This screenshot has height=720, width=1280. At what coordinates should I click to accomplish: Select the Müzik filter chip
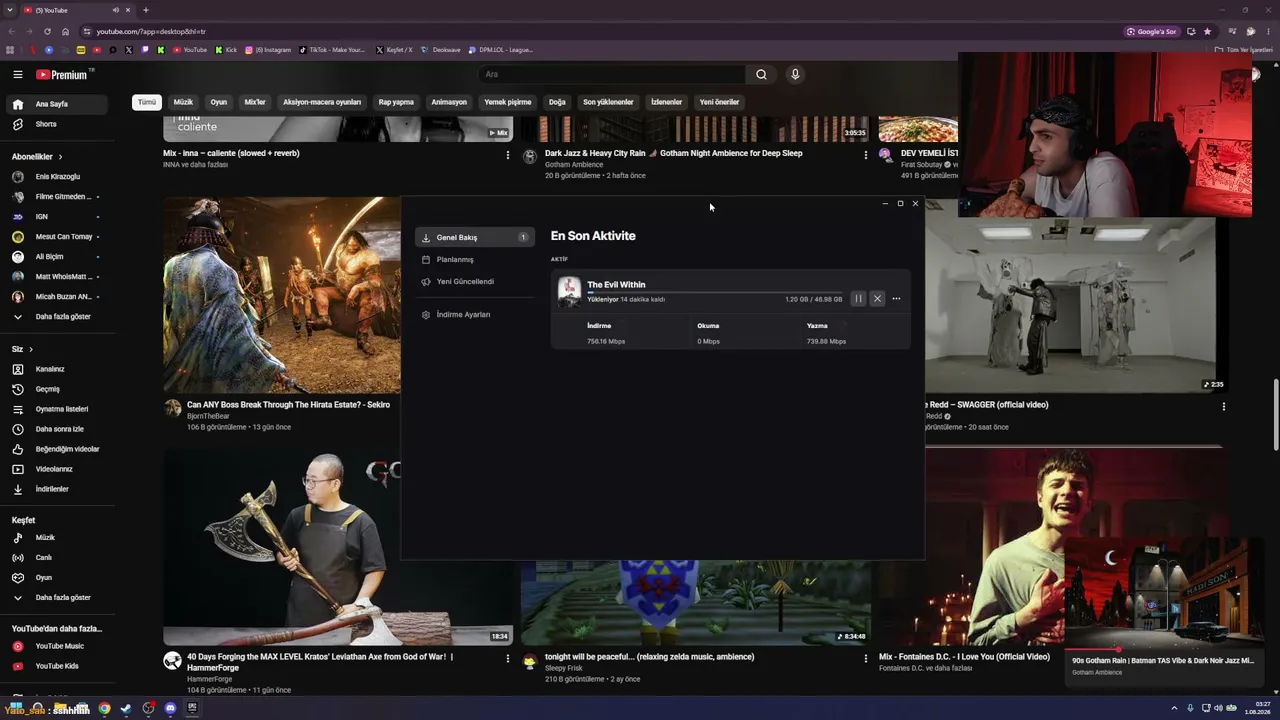[x=183, y=102]
